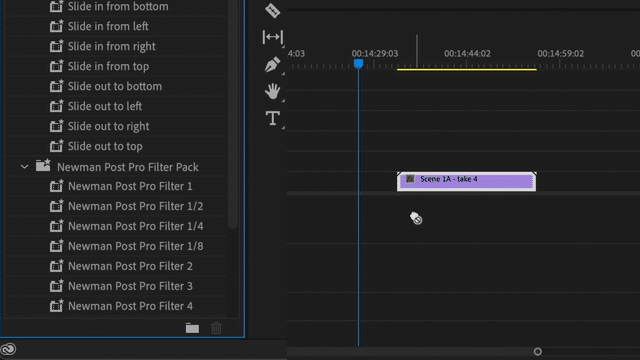This screenshot has height=360, width=640.
Task: Select the Slide in from bottom preset
Action: tap(118, 7)
